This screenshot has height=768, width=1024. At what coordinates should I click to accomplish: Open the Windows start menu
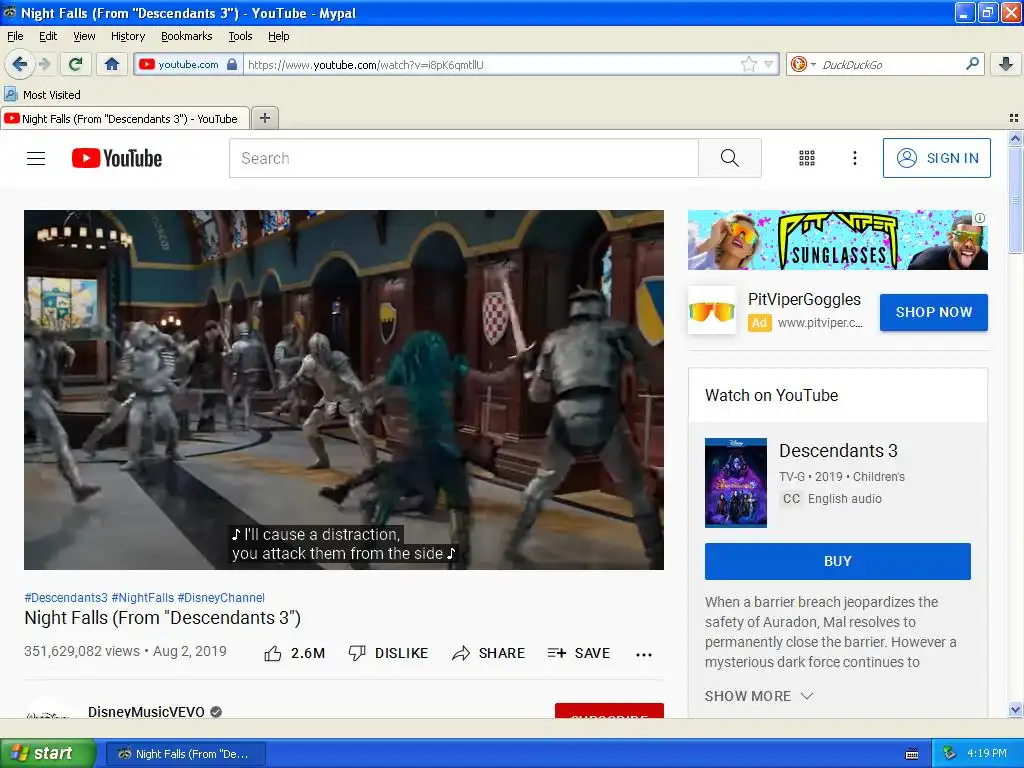click(x=47, y=753)
